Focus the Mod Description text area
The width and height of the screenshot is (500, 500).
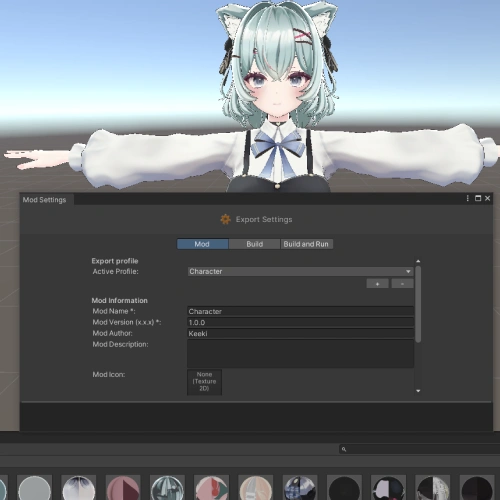[300, 353]
